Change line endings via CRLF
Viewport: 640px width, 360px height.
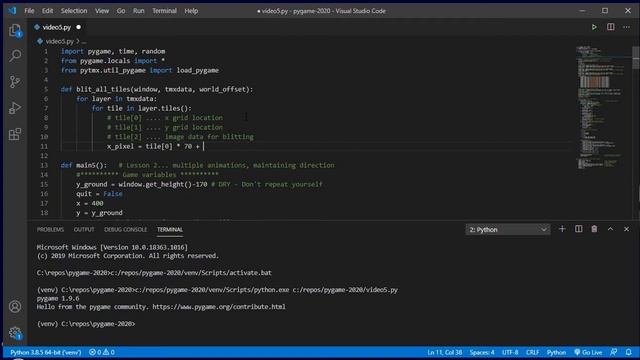pyautogui.click(x=532, y=352)
